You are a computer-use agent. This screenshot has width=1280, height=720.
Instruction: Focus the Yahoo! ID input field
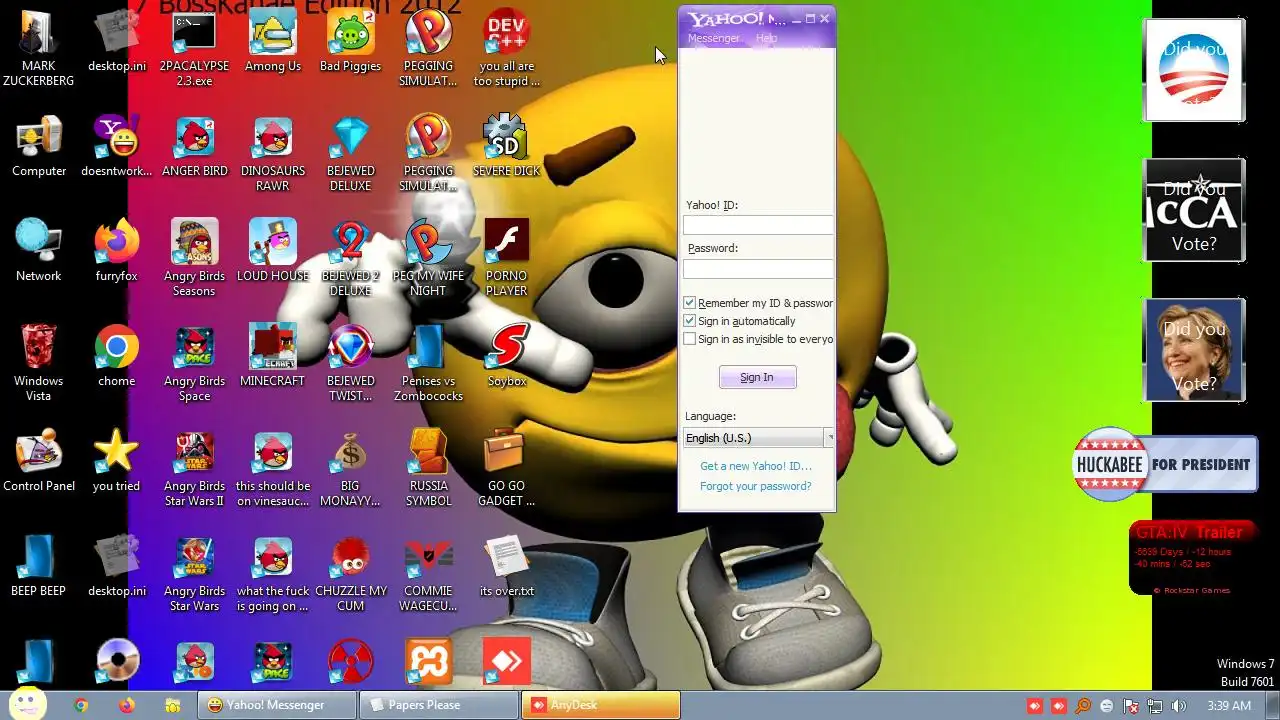[x=758, y=225]
